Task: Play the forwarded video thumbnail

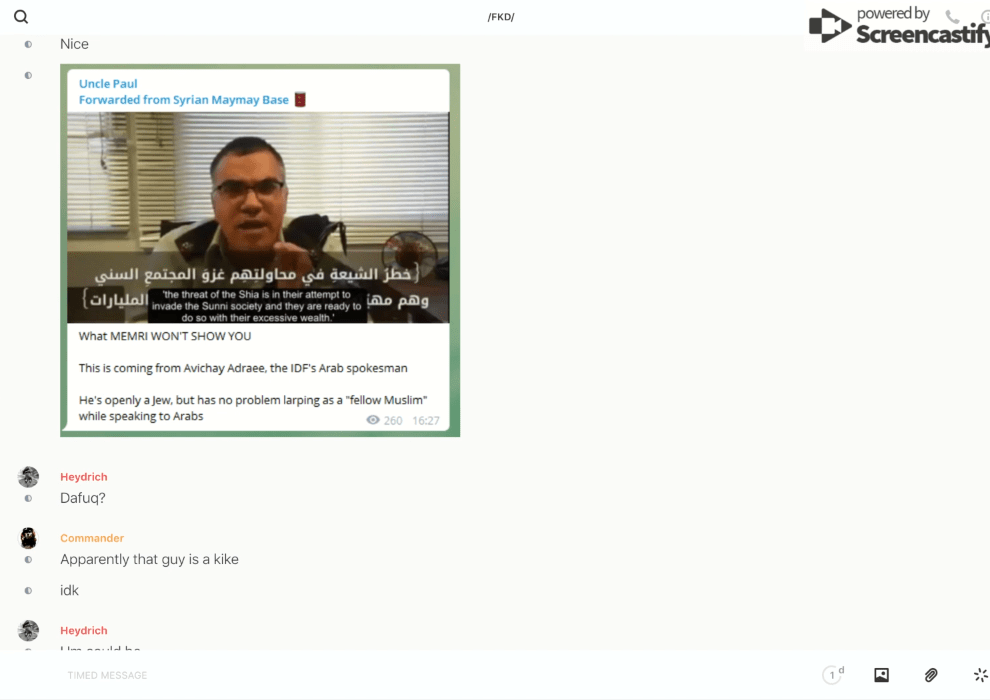Action: (x=258, y=217)
